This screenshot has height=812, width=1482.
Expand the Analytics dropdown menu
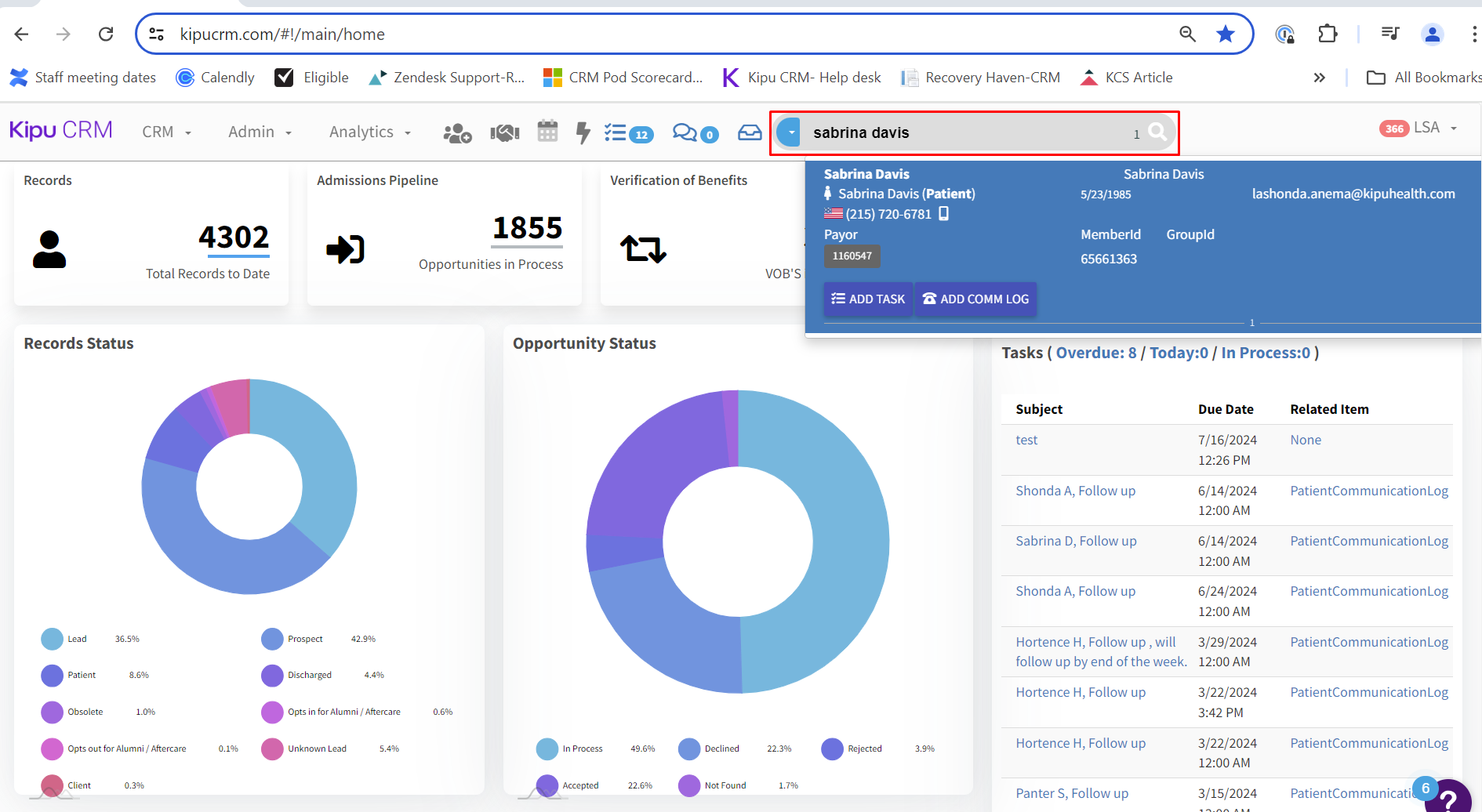(369, 132)
